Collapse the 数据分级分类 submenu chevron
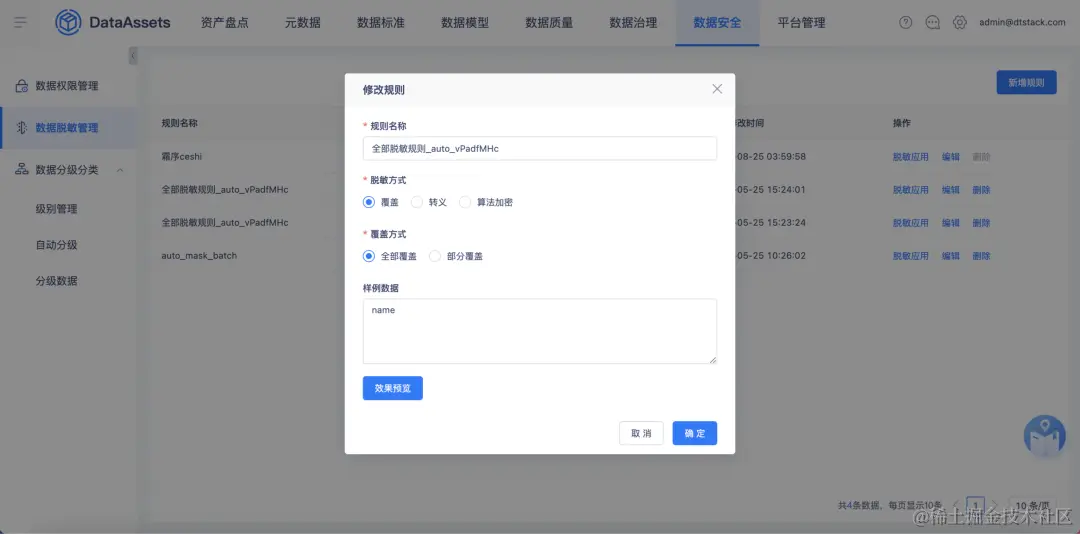Image resolution: width=1080 pixels, height=534 pixels. 120,170
